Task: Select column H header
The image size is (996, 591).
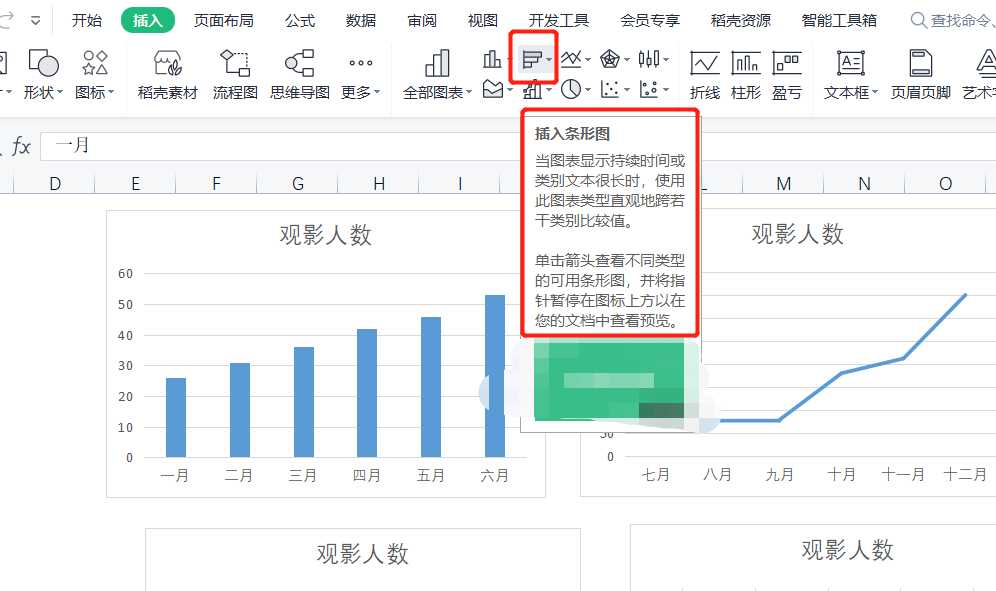Action: tap(379, 184)
